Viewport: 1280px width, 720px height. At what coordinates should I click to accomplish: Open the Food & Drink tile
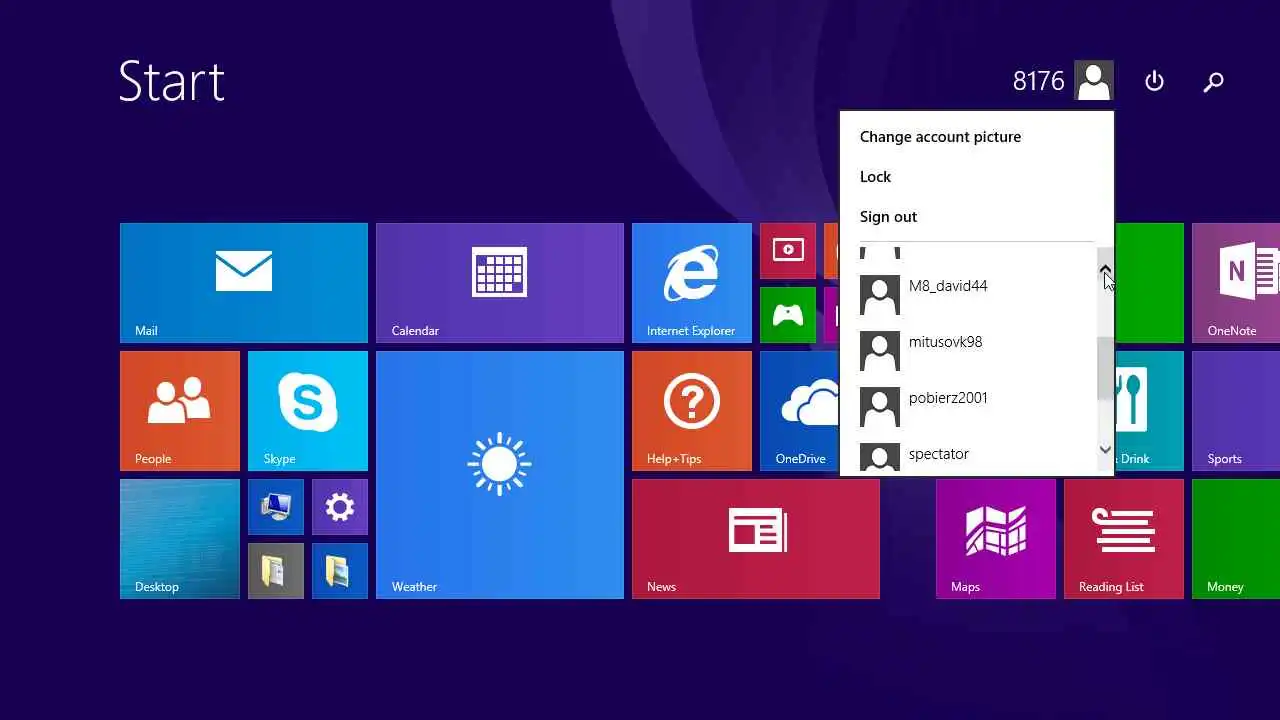(x=1149, y=411)
